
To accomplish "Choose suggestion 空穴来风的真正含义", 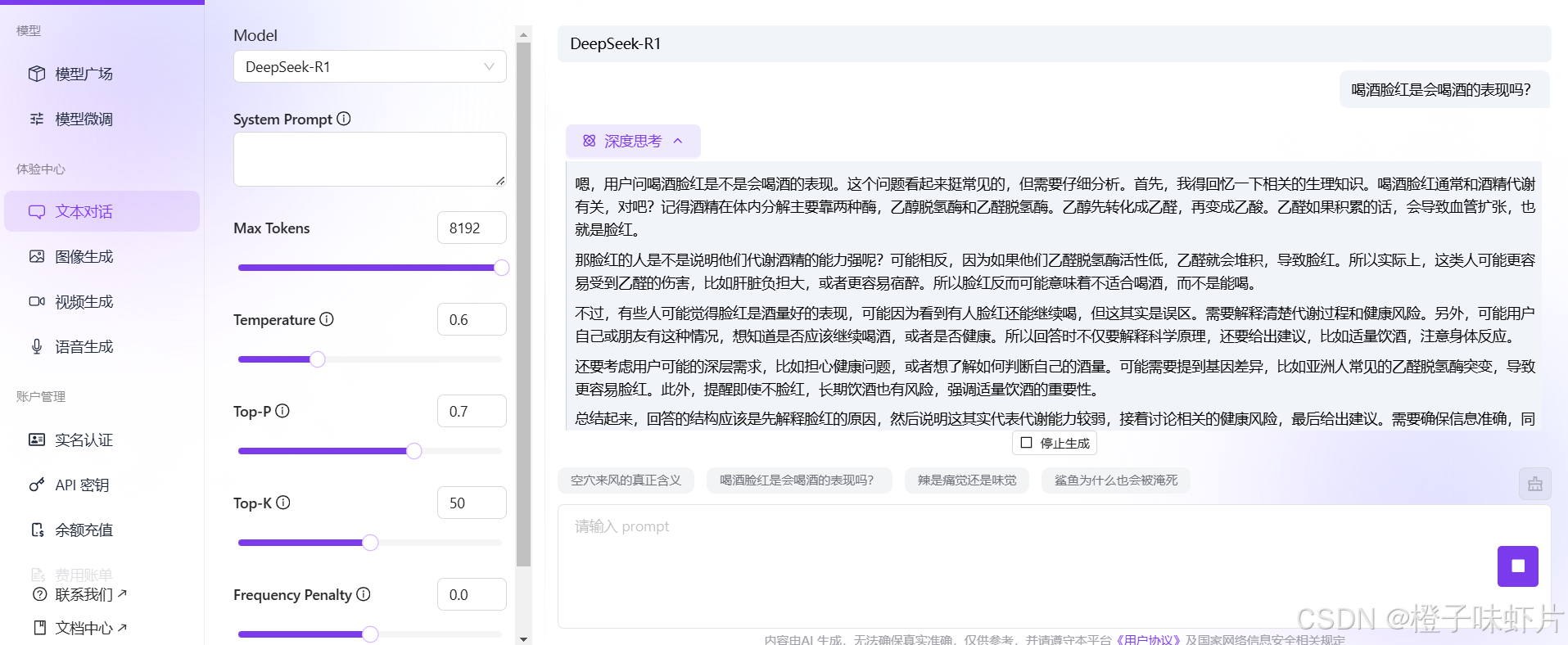I will pos(626,480).
